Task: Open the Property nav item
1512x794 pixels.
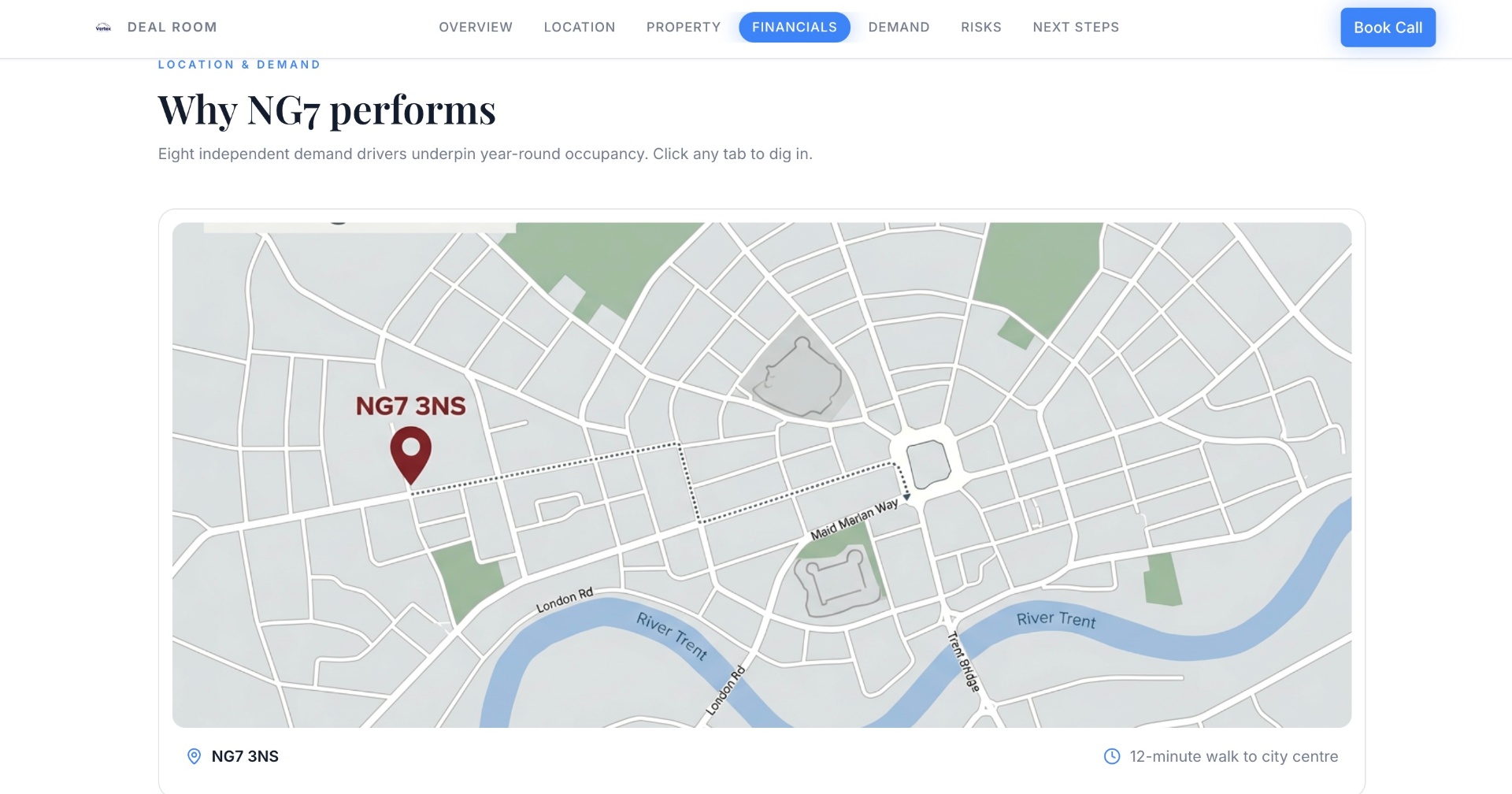Action: tap(684, 27)
